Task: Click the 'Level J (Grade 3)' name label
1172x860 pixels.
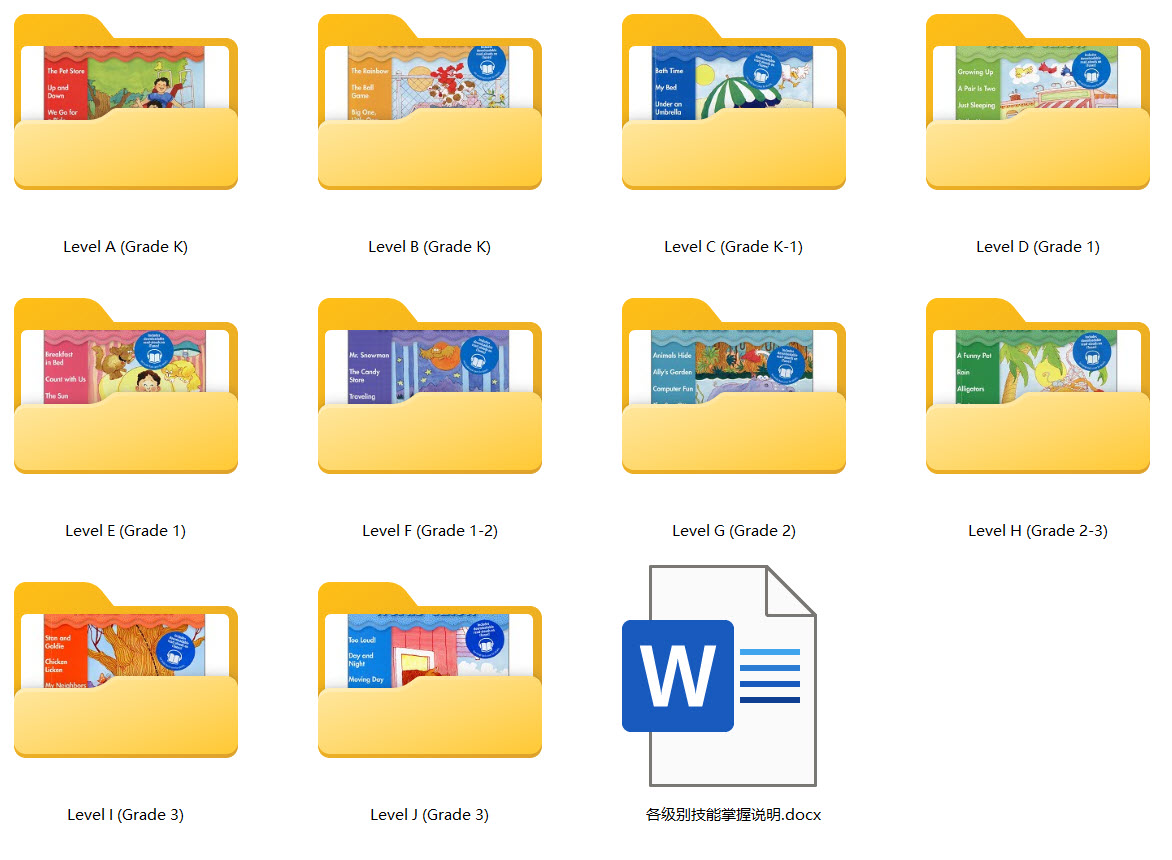Action: 430,815
